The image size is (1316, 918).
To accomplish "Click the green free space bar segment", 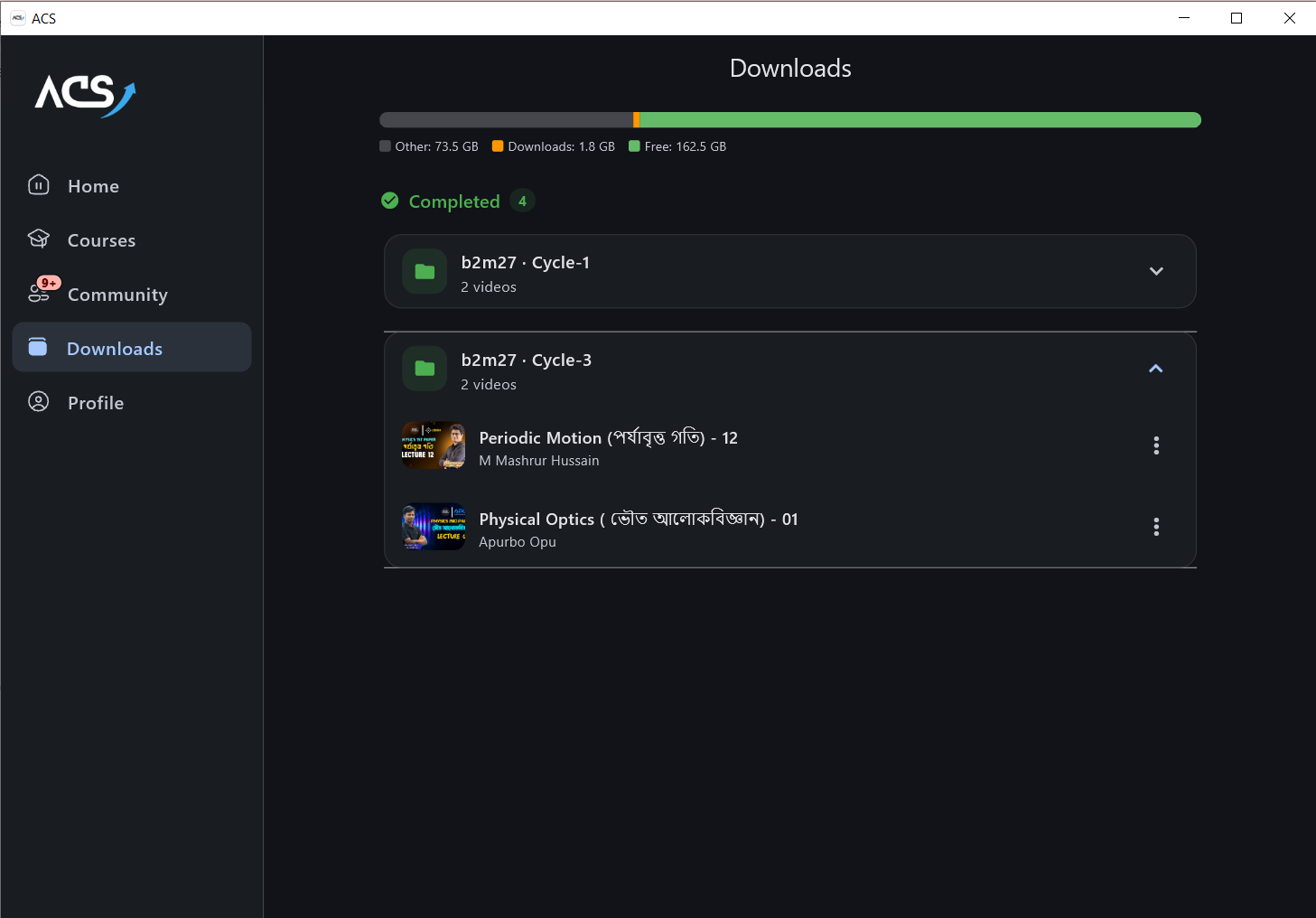I will click(920, 120).
